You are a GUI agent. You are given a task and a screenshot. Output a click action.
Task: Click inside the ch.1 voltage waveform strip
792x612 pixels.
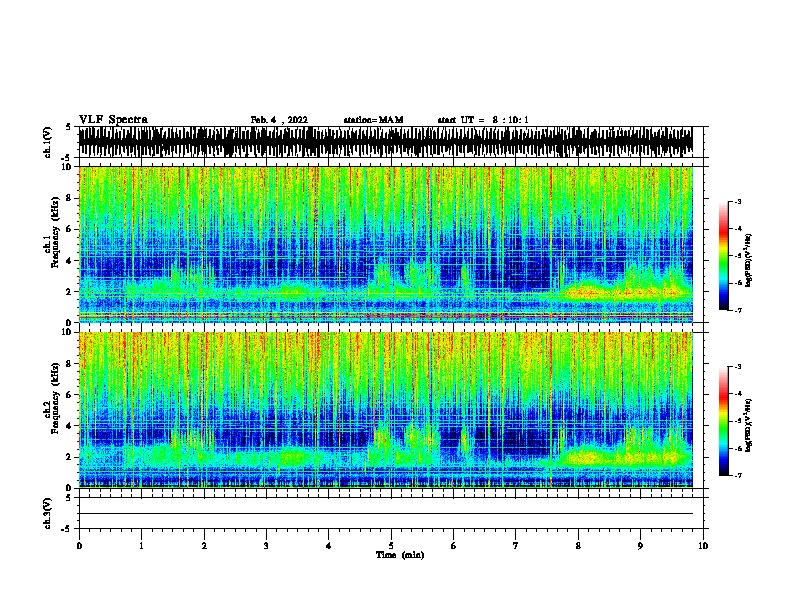tap(386, 142)
